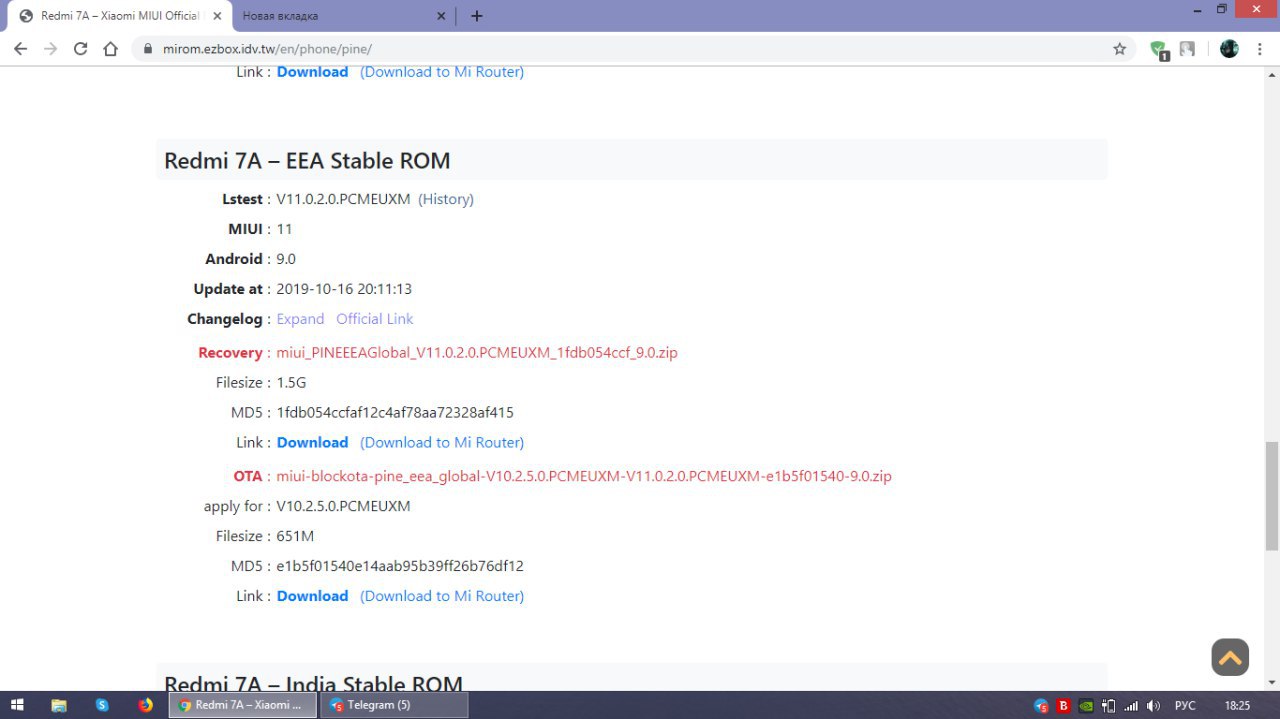The width and height of the screenshot is (1280, 719).
Task: Open the network signal tray icon
Action: pos(1131,705)
